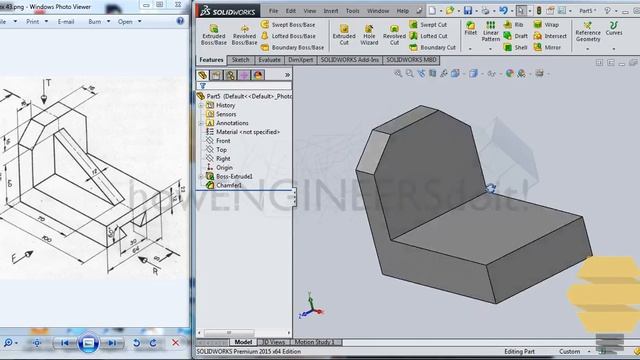Click the Lofted Boss/Base feature
This screenshot has width=640, height=360.
tap(288, 36)
